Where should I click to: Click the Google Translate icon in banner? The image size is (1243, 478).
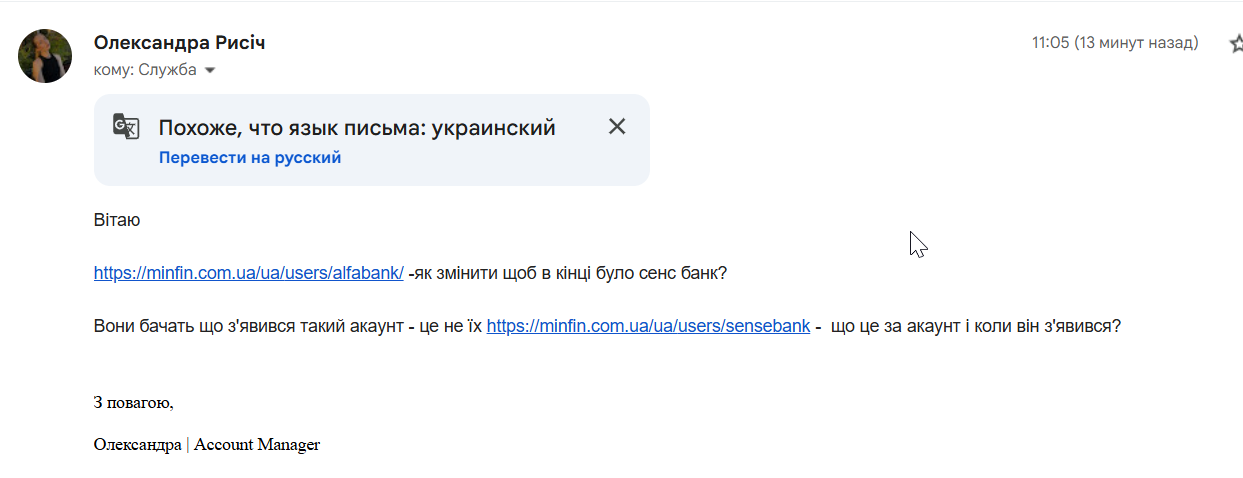[x=126, y=126]
